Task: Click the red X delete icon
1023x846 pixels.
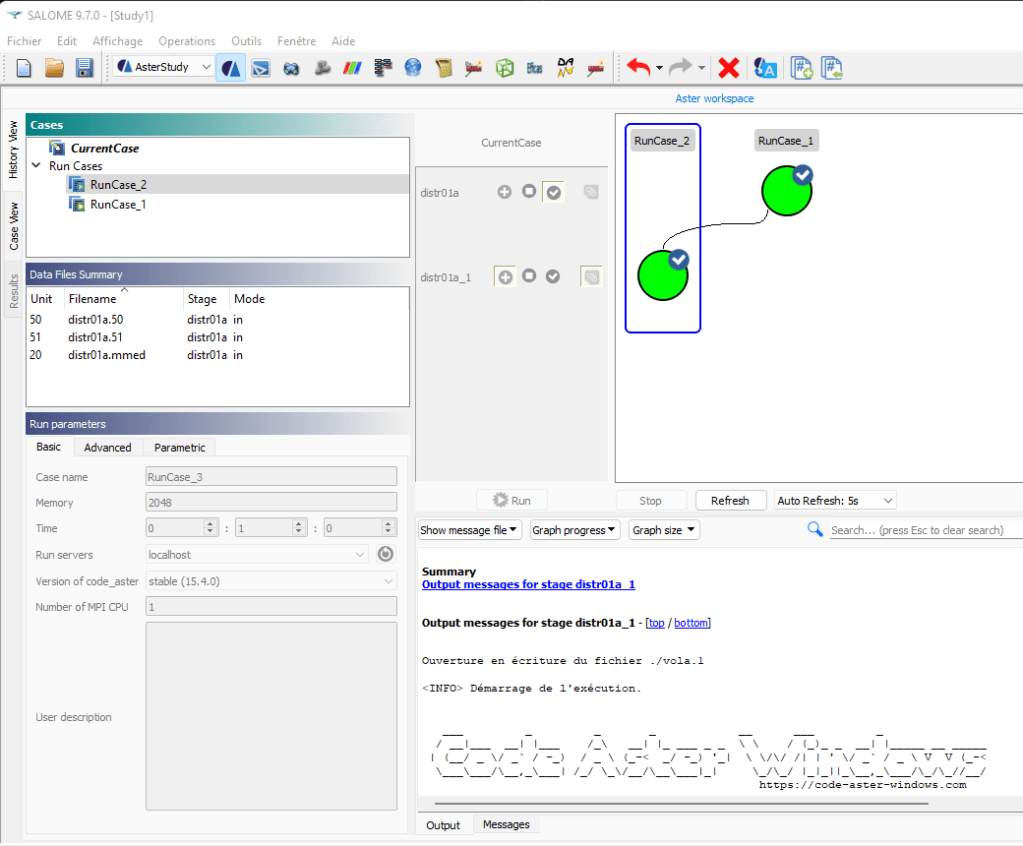Action: click(729, 68)
